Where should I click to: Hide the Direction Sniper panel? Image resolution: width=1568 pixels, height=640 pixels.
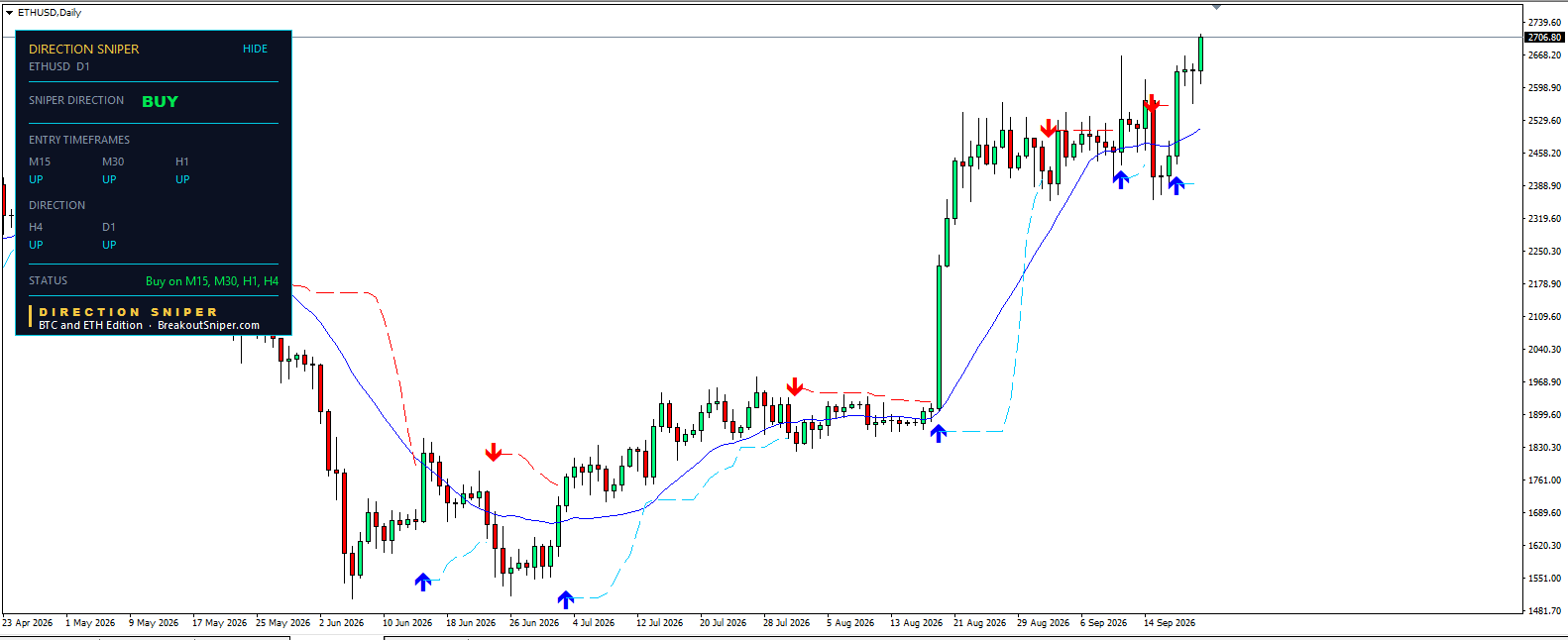pos(255,49)
